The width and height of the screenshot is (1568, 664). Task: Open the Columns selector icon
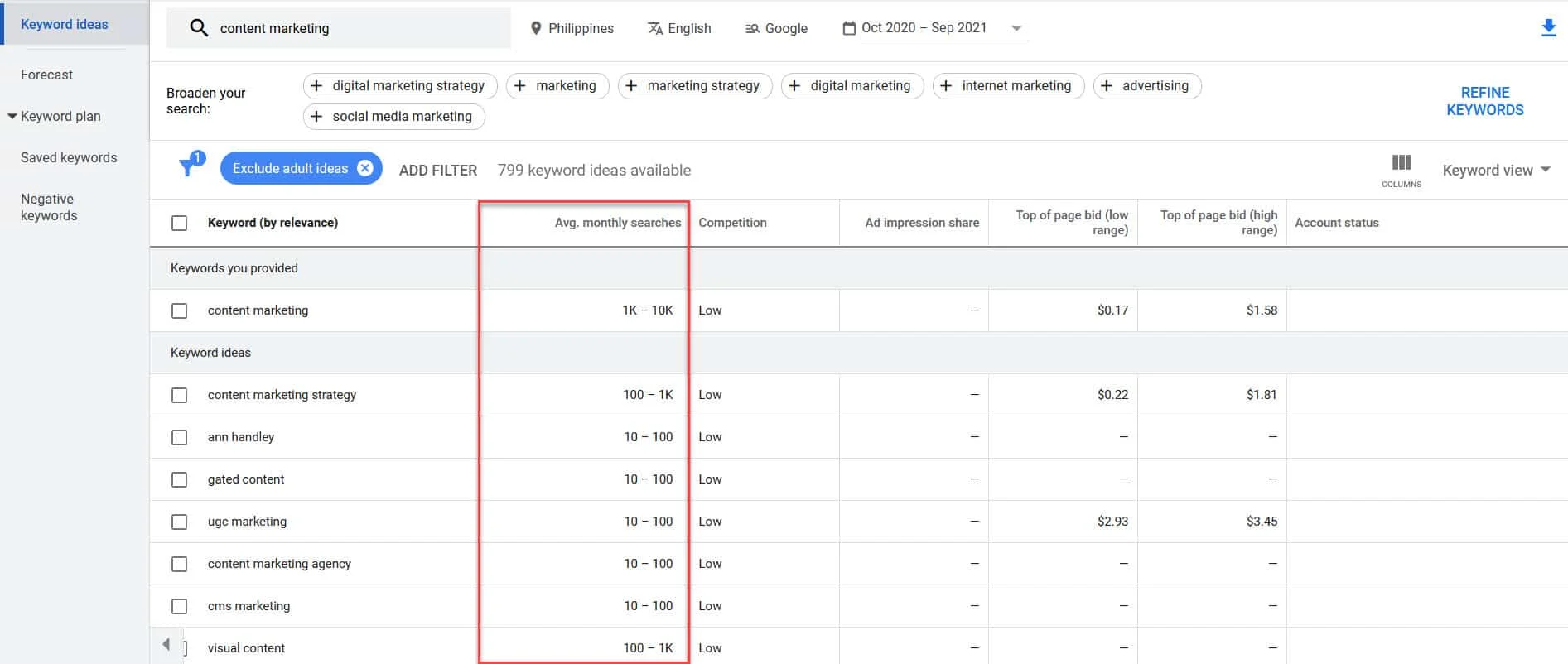point(1401,163)
